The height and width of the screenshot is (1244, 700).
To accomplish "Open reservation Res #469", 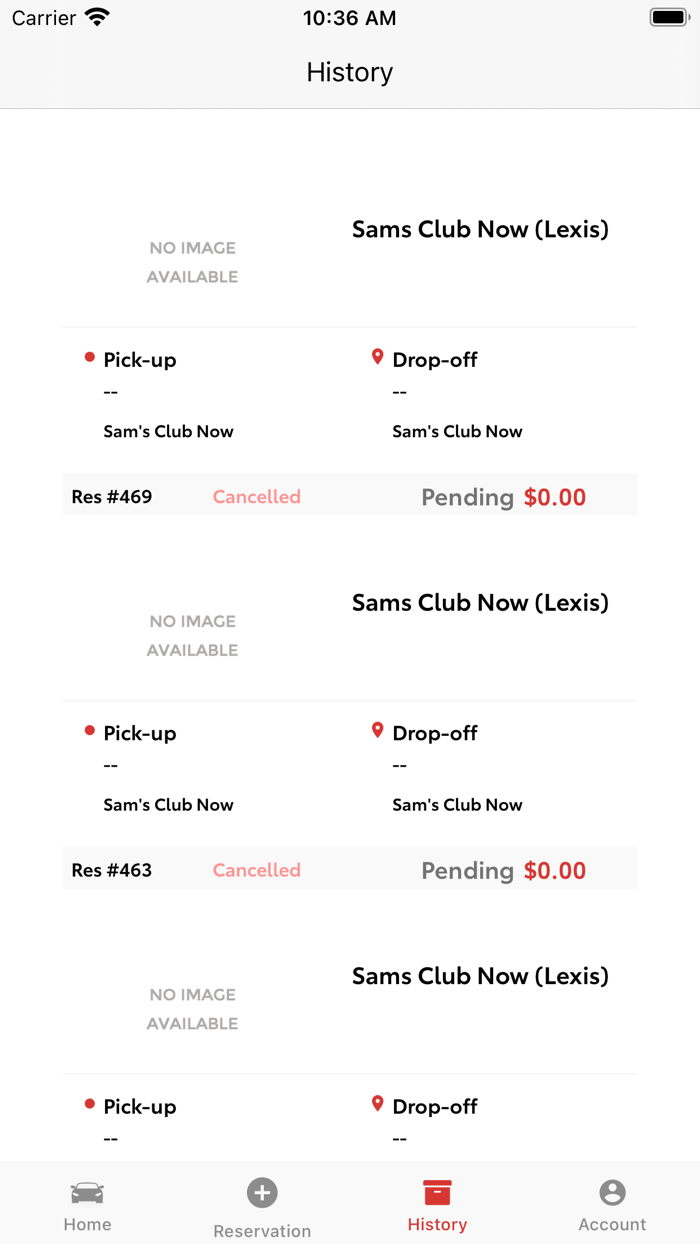I will (112, 497).
